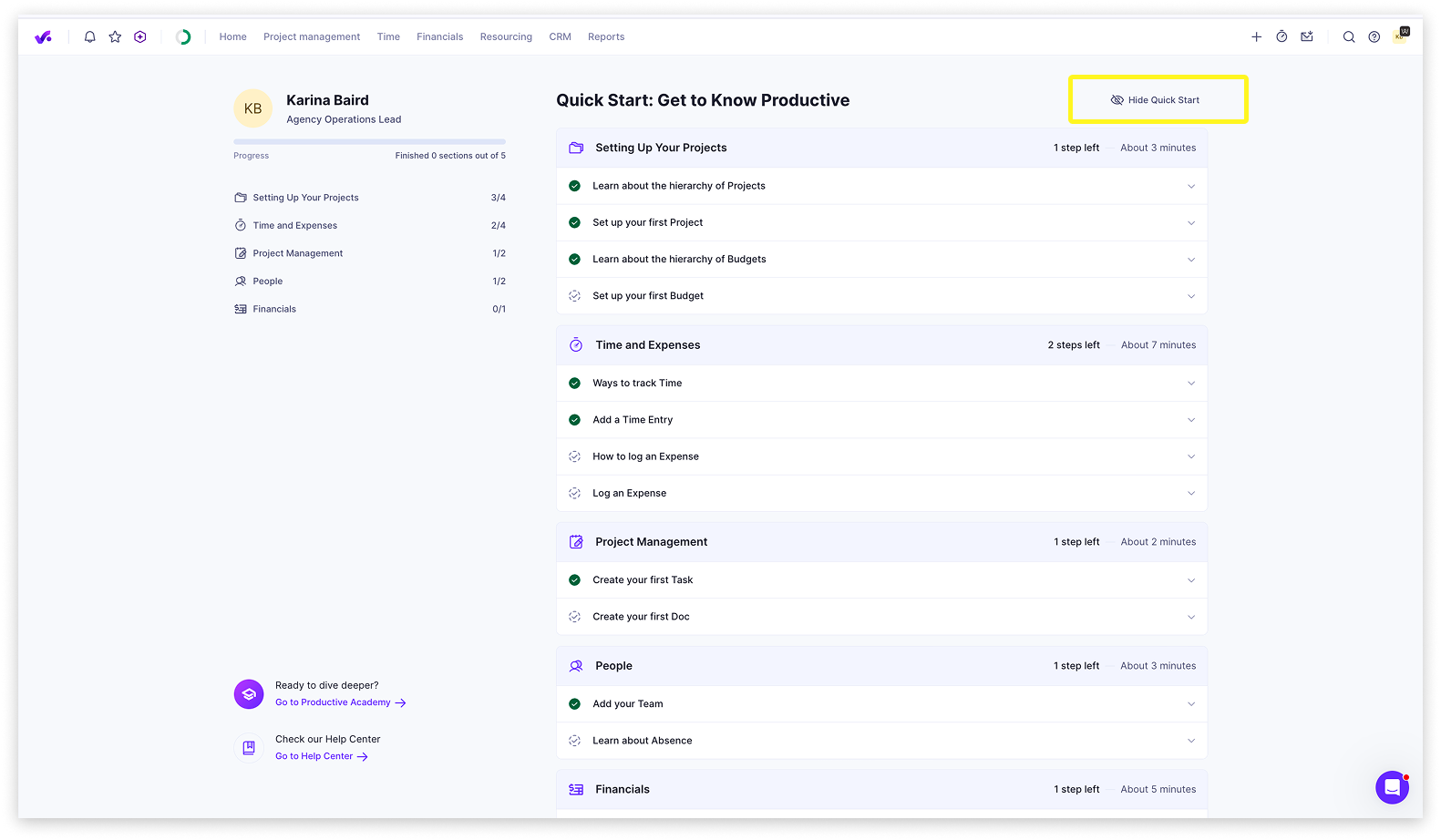Screen dimensions: 1441x840
Task: Open the Quick Start progress ring icon
Action: pos(183,37)
